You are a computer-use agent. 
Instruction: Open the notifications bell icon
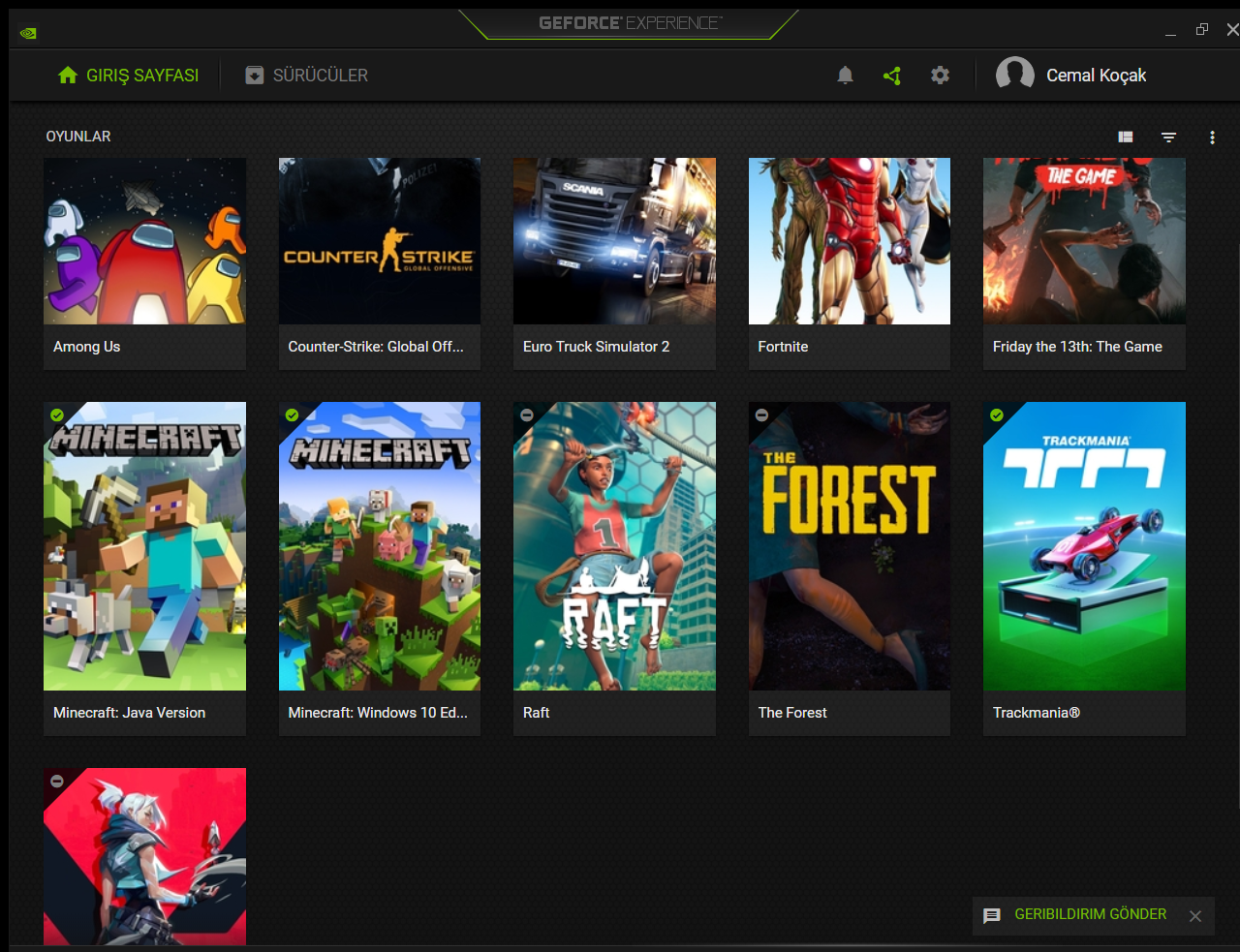pyautogui.click(x=845, y=76)
